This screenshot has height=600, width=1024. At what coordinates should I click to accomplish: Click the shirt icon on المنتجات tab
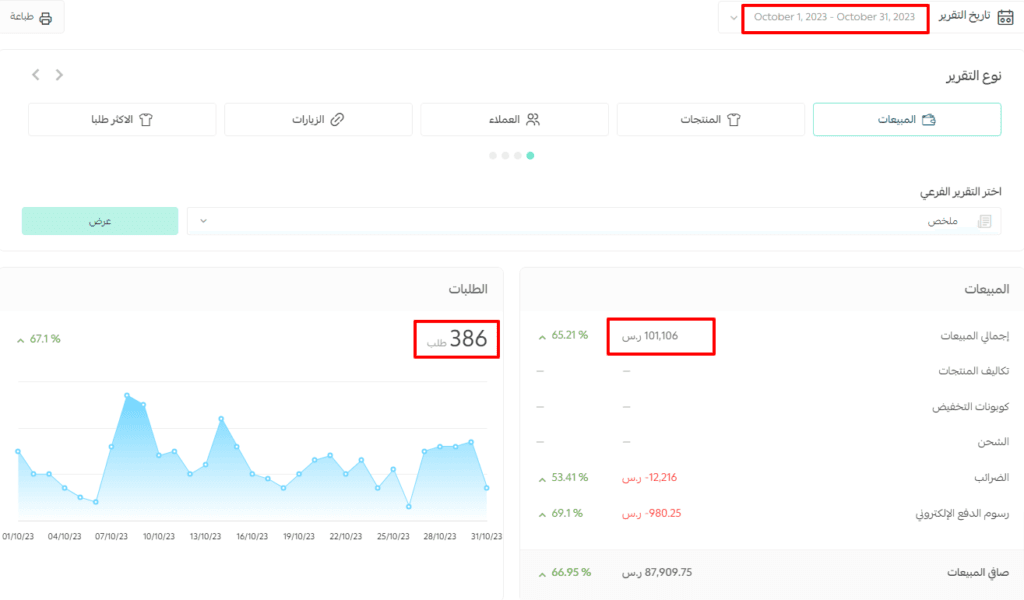point(733,119)
